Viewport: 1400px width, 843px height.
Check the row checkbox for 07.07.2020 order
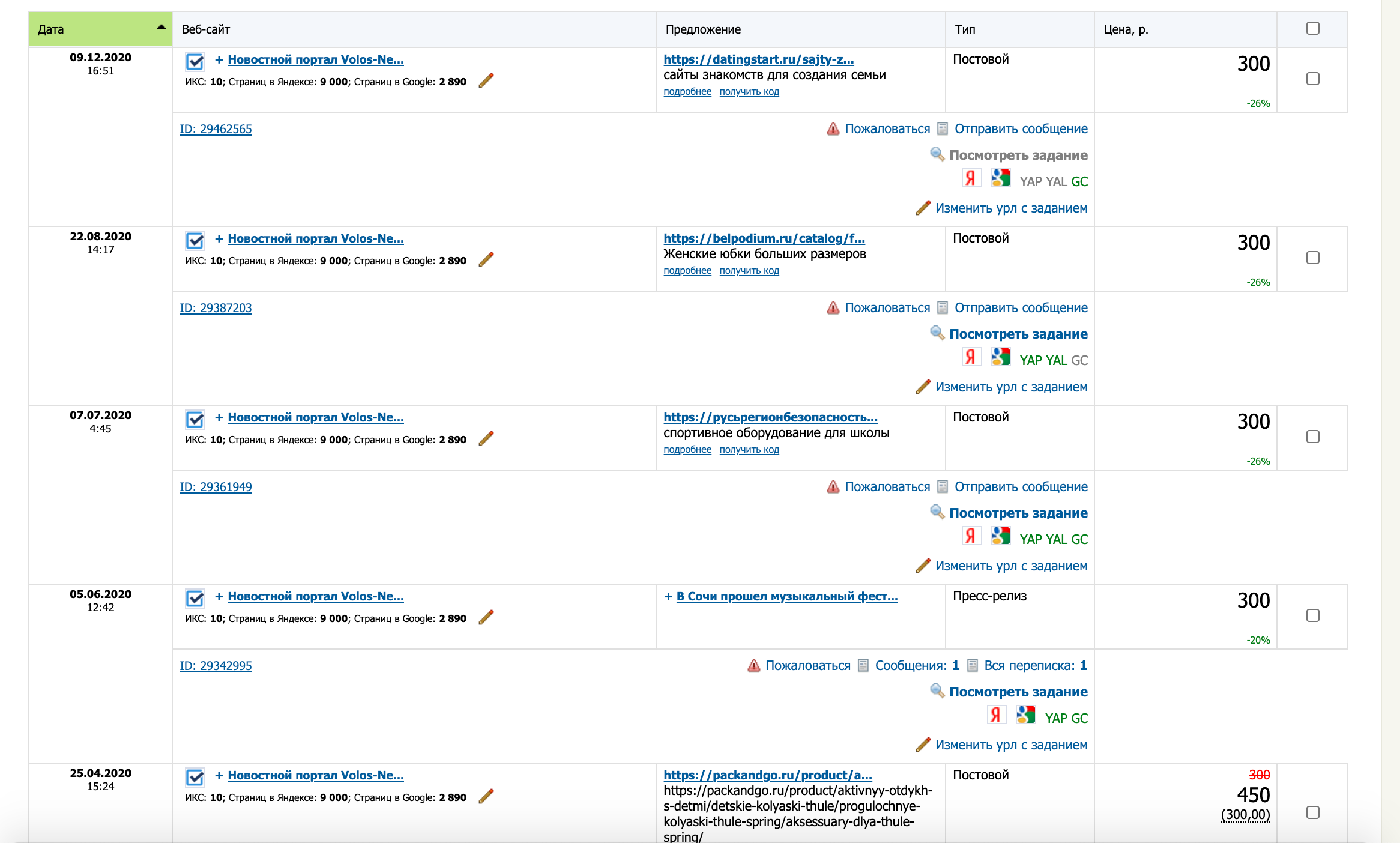coord(1313,437)
